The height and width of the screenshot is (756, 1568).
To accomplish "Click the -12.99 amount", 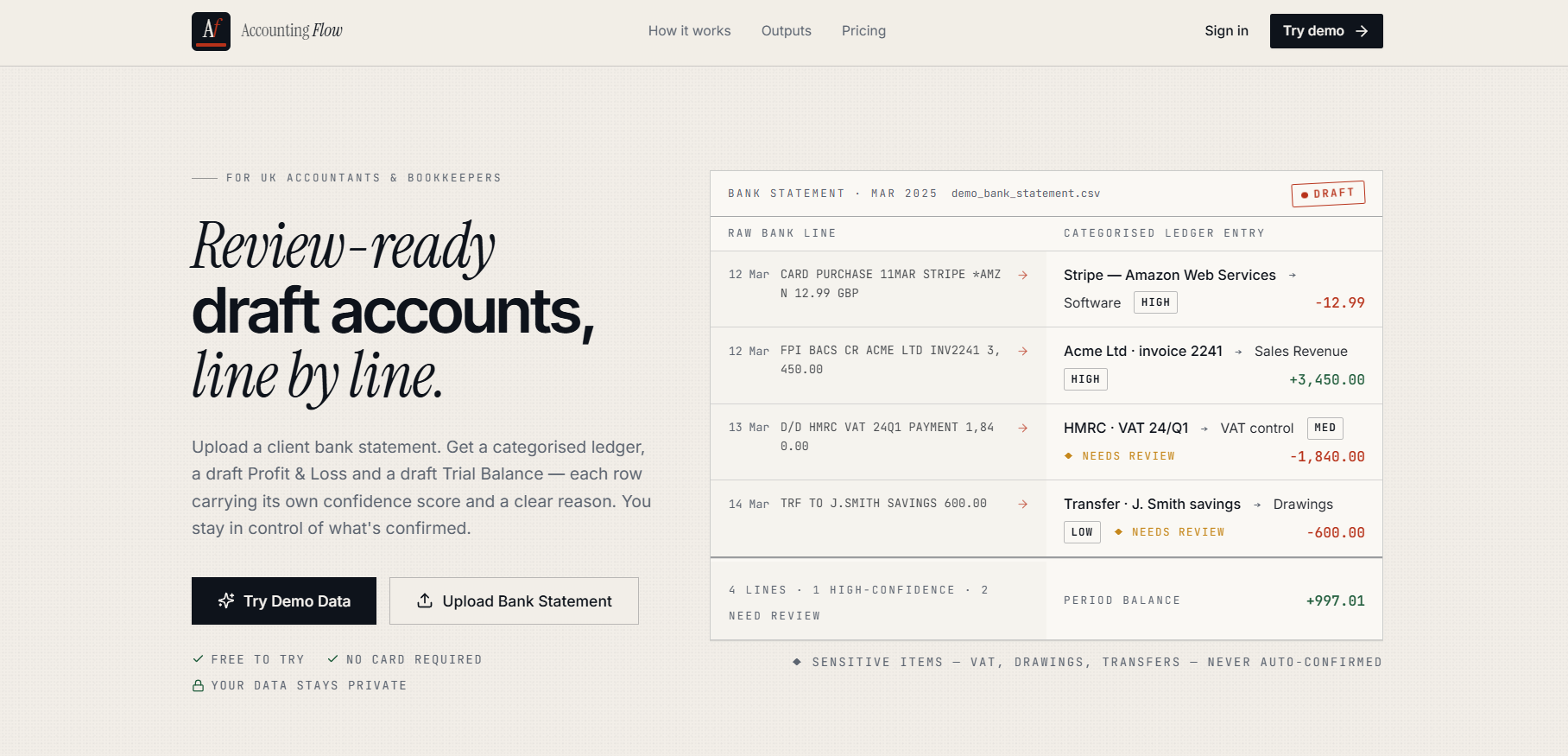I will [x=1340, y=302].
